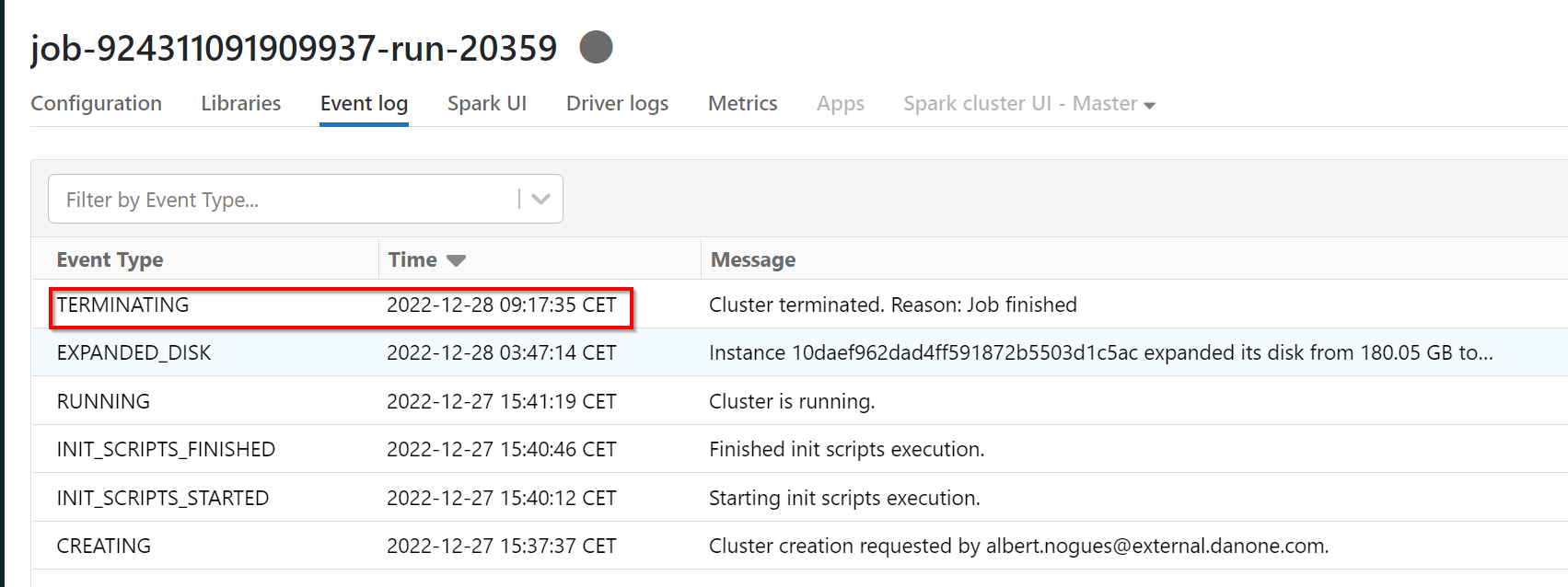Click the Event Type column header
The image size is (1568, 587).
[110, 259]
